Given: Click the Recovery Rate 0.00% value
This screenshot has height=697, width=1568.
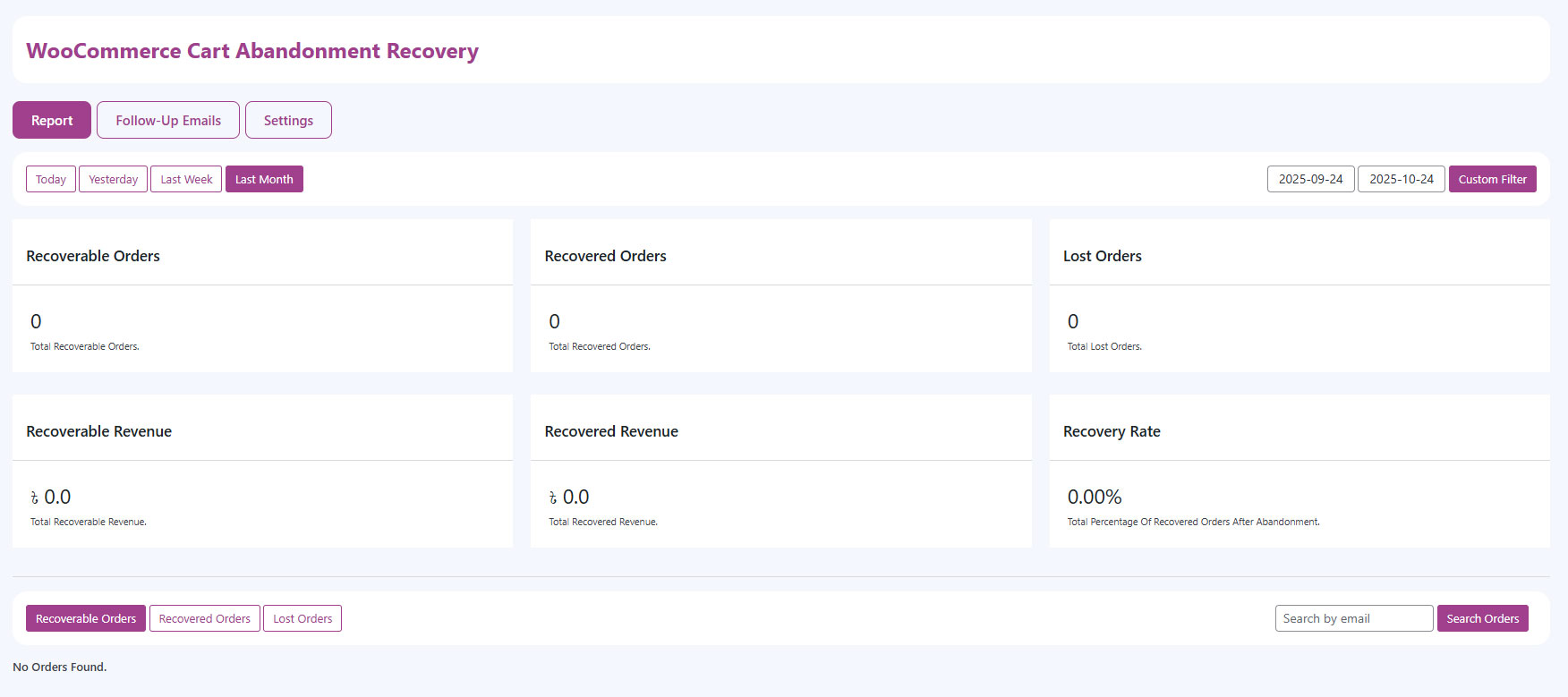Looking at the screenshot, I should click(1094, 497).
